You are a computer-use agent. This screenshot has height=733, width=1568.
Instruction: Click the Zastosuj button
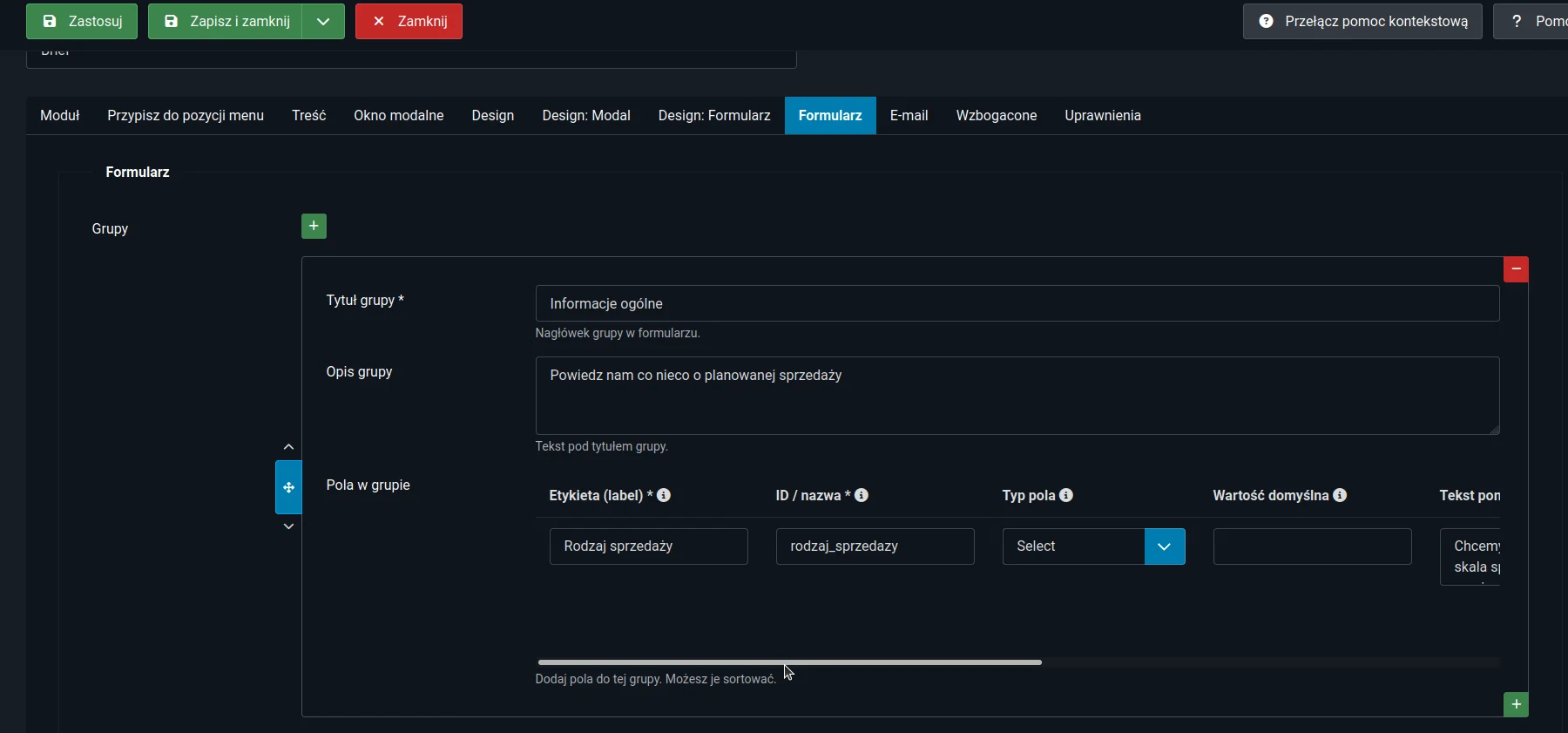82,21
